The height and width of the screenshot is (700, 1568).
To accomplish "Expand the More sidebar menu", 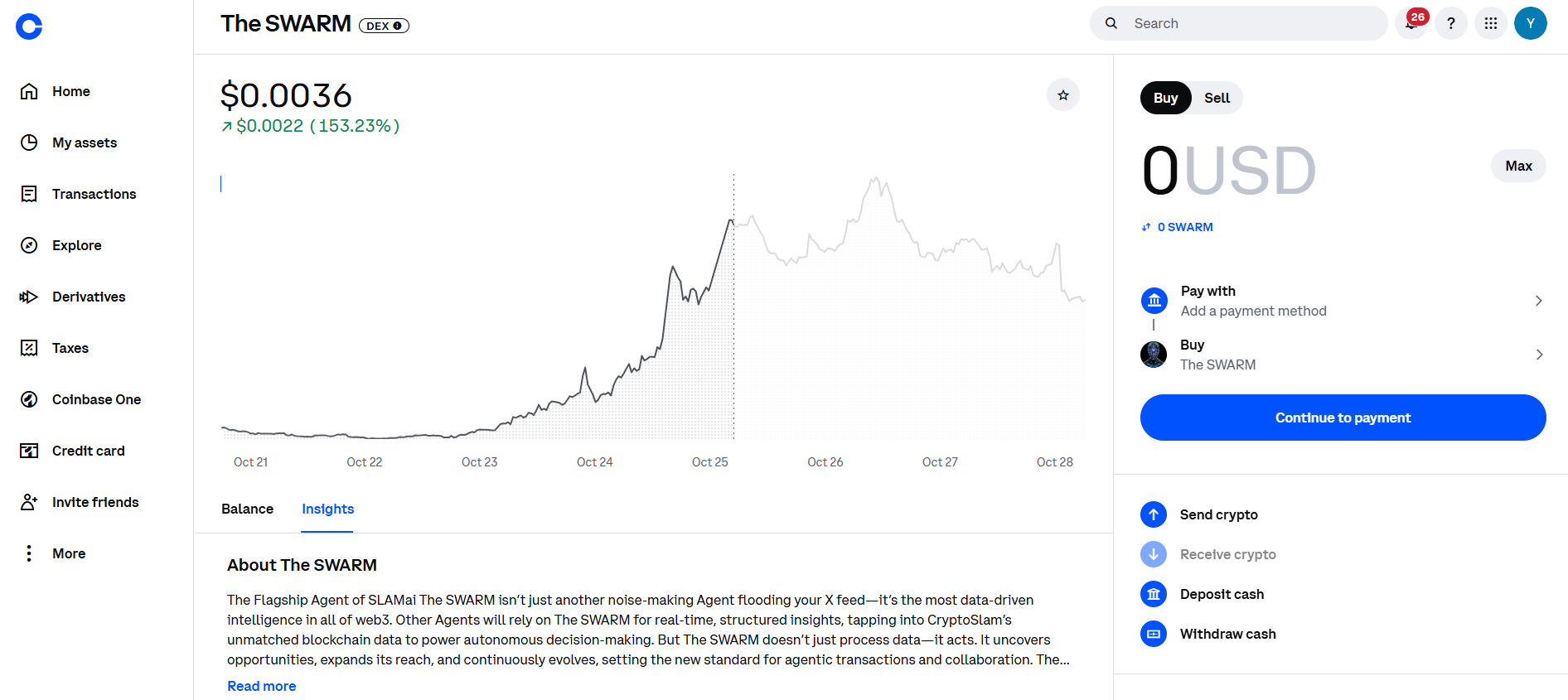I will (68, 553).
